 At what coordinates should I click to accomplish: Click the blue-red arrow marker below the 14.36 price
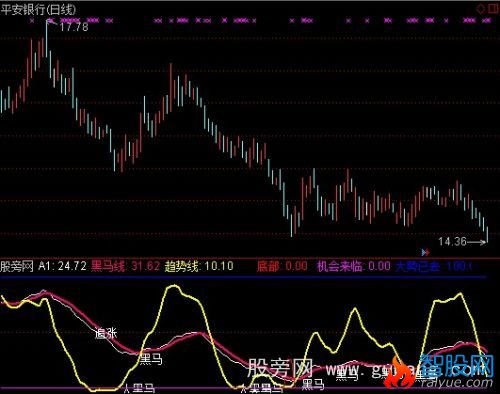425,252
